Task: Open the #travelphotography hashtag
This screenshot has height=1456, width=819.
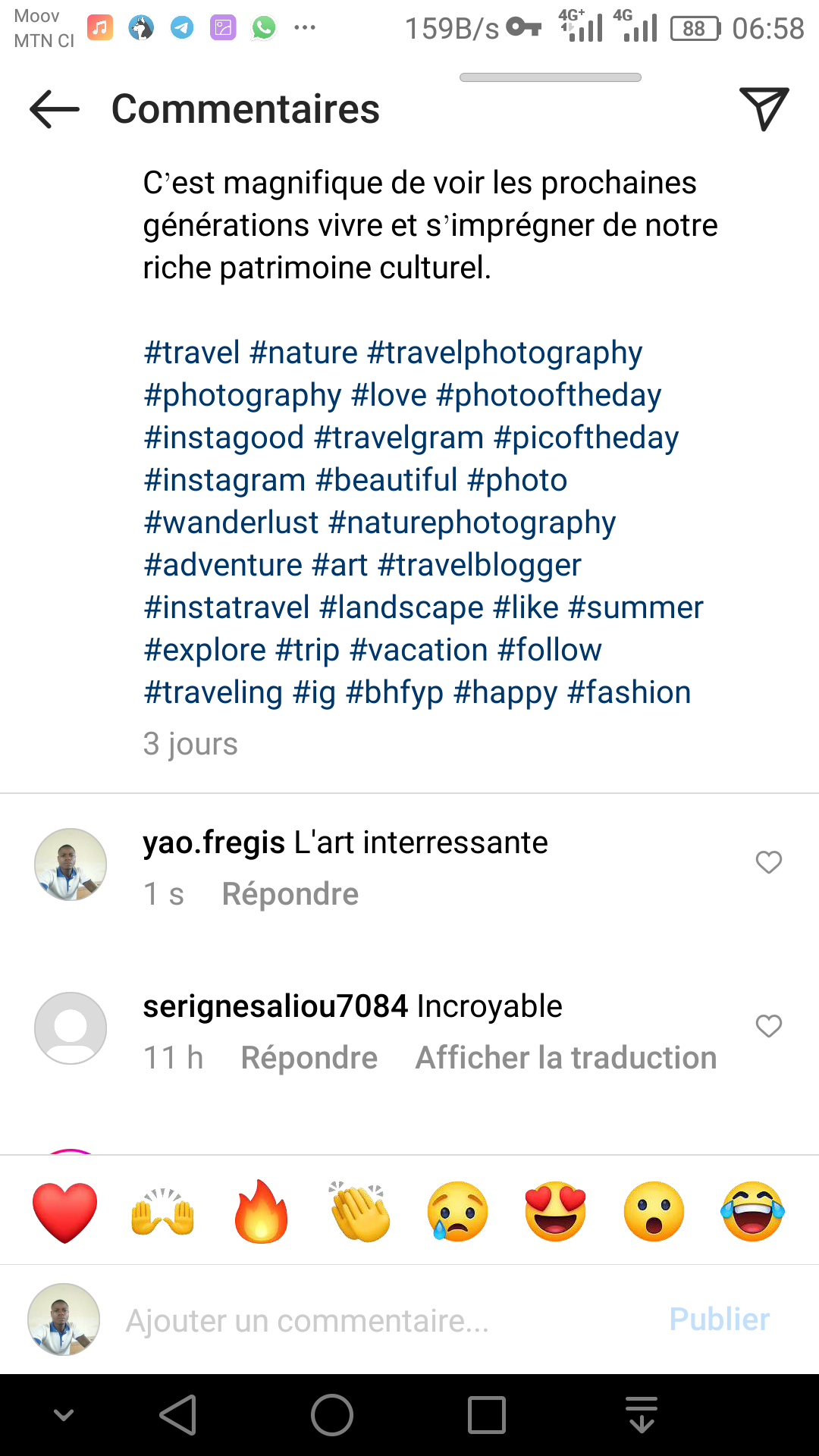Action: [504, 353]
